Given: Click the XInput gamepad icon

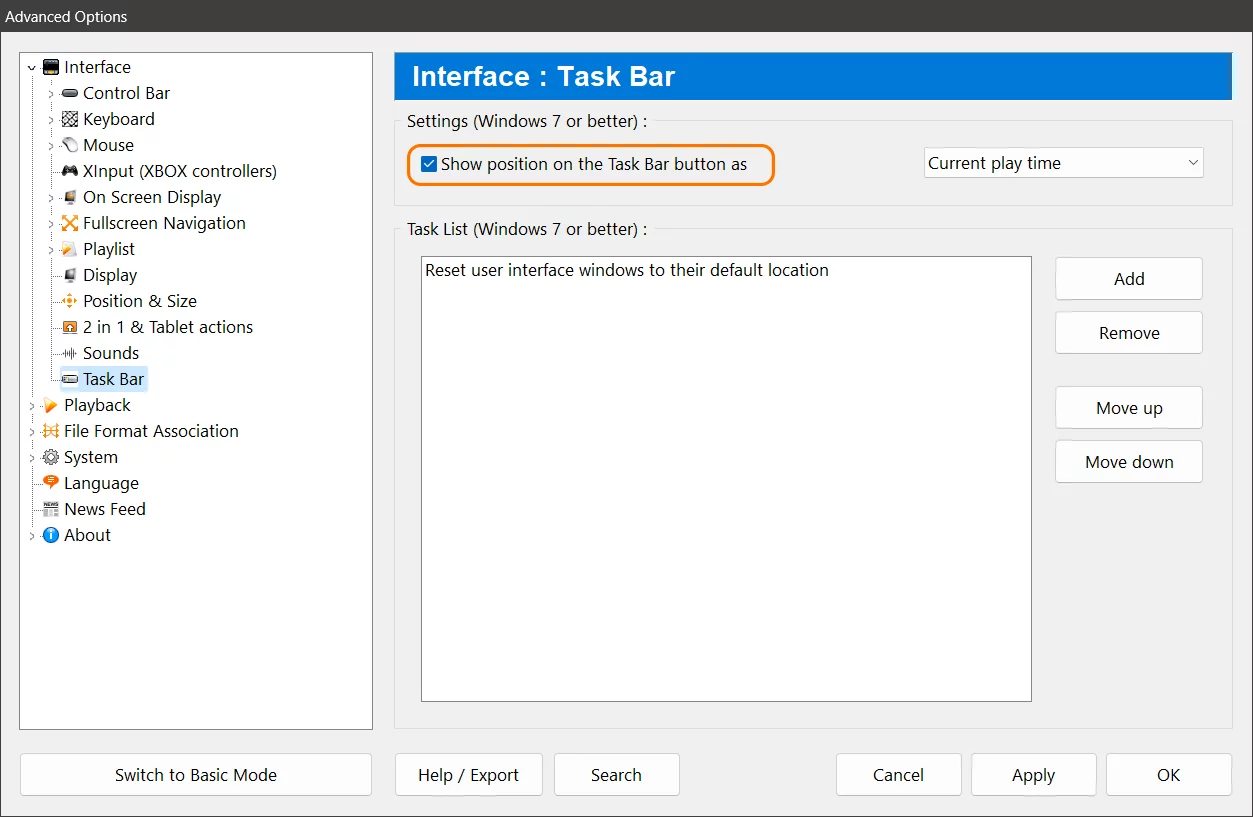Looking at the screenshot, I should pos(70,171).
